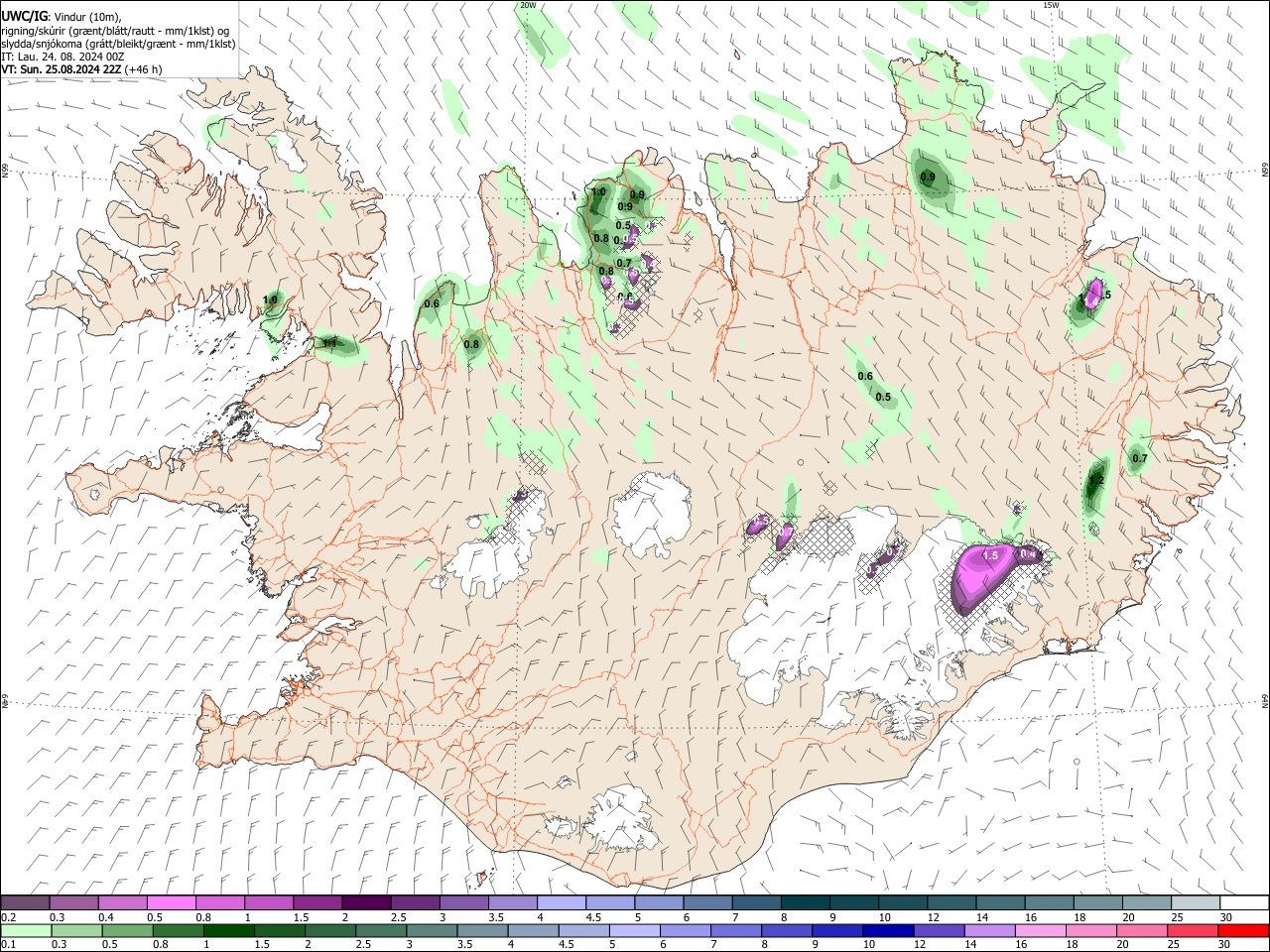Click the 20W longitude label at top
The height and width of the screenshot is (952, 1270).
tap(528, 5)
